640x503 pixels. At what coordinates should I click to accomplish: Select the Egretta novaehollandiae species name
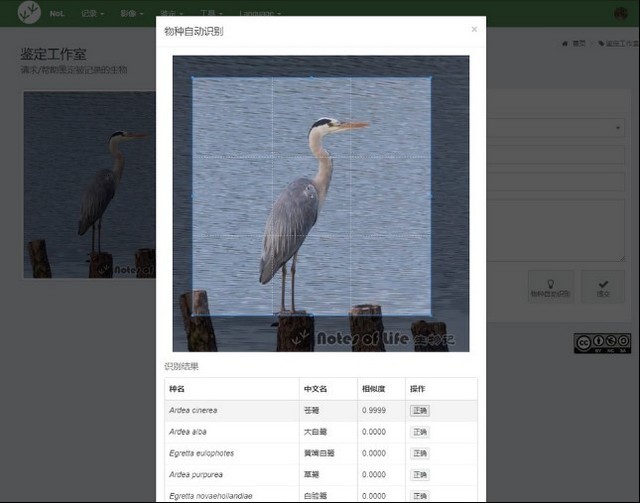click(x=211, y=496)
